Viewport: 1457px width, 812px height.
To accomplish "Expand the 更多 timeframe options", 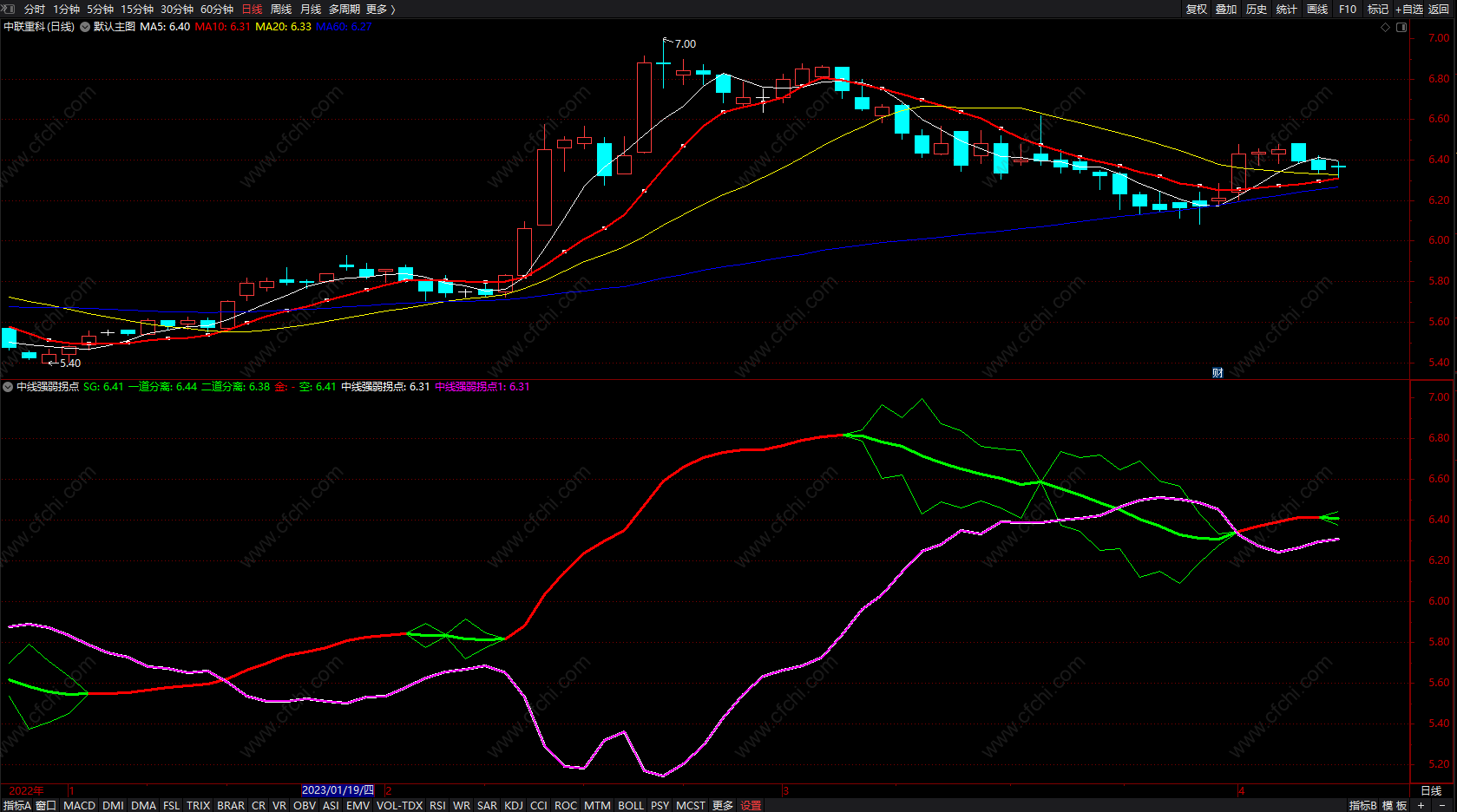I will [380, 9].
